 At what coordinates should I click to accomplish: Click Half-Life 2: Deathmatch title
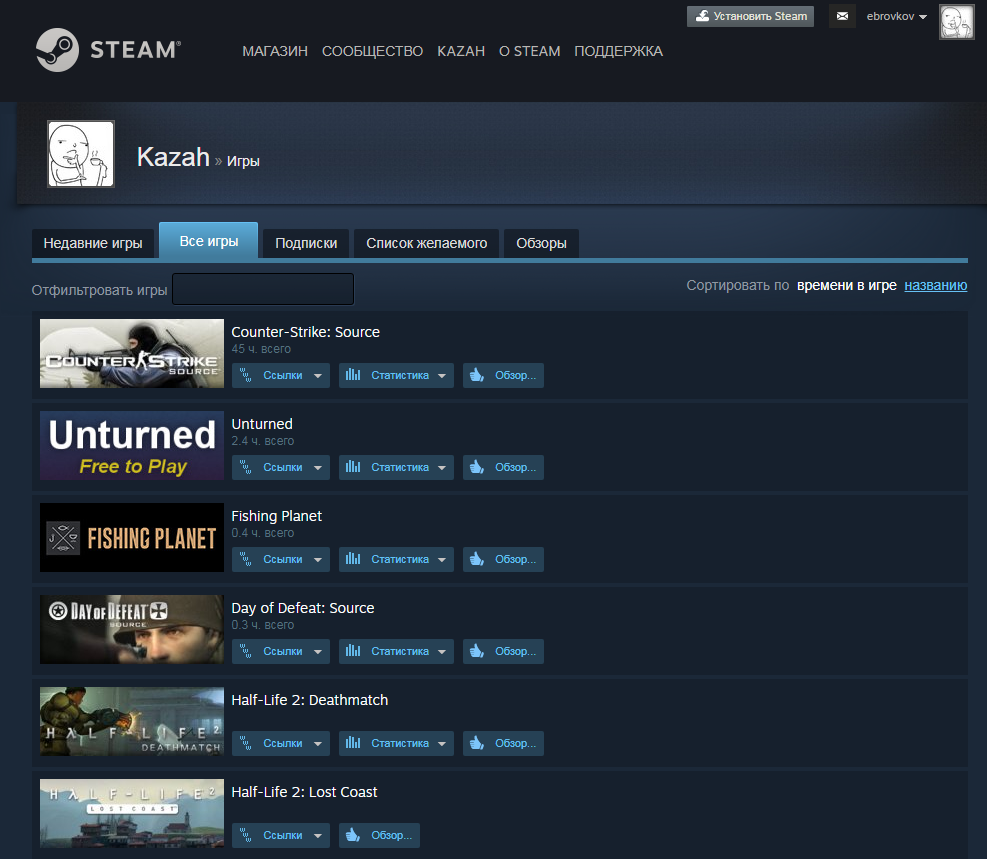point(310,700)
